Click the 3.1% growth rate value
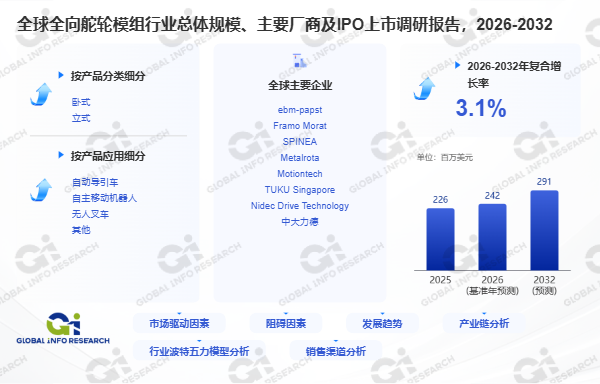600x384 pixels. (x=481, y=108)
